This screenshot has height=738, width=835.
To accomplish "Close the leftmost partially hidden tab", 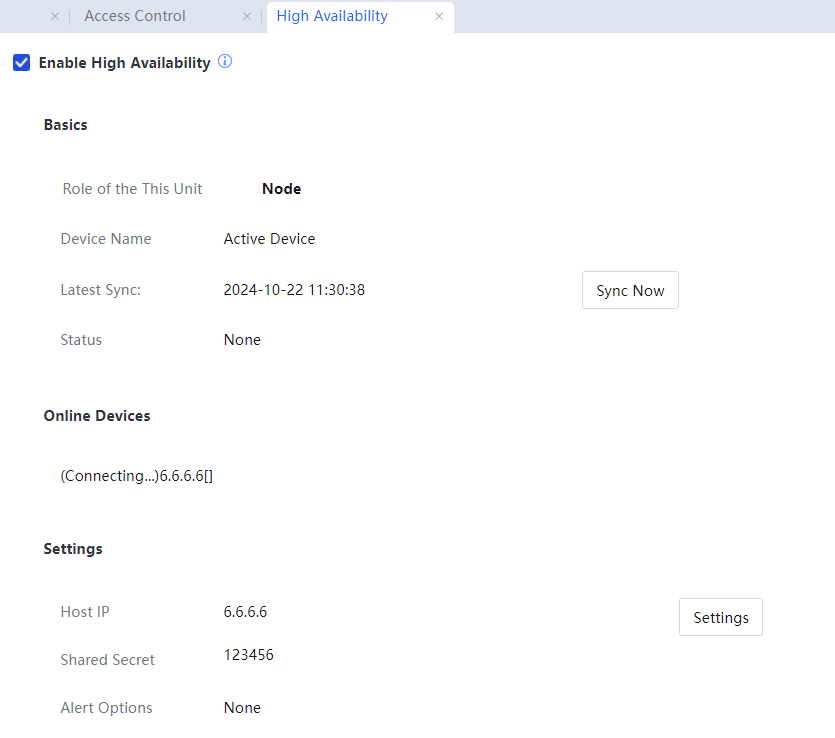I will [55, 16].
